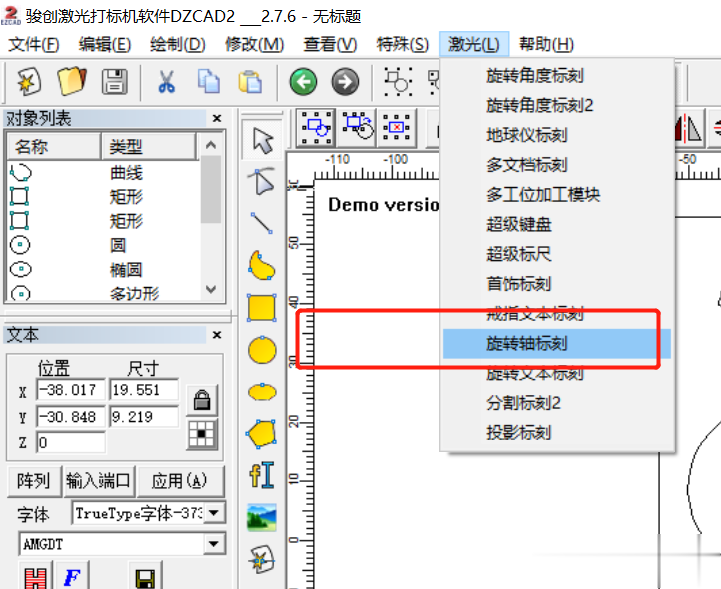Click the save text floppy icon

(145, 576)
